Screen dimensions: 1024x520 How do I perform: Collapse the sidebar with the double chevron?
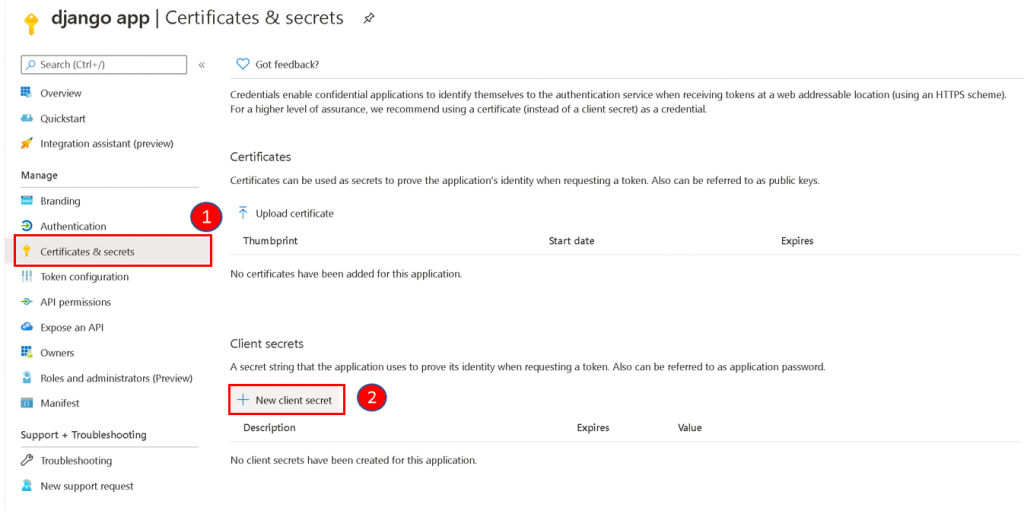click(x=202, y=65)
